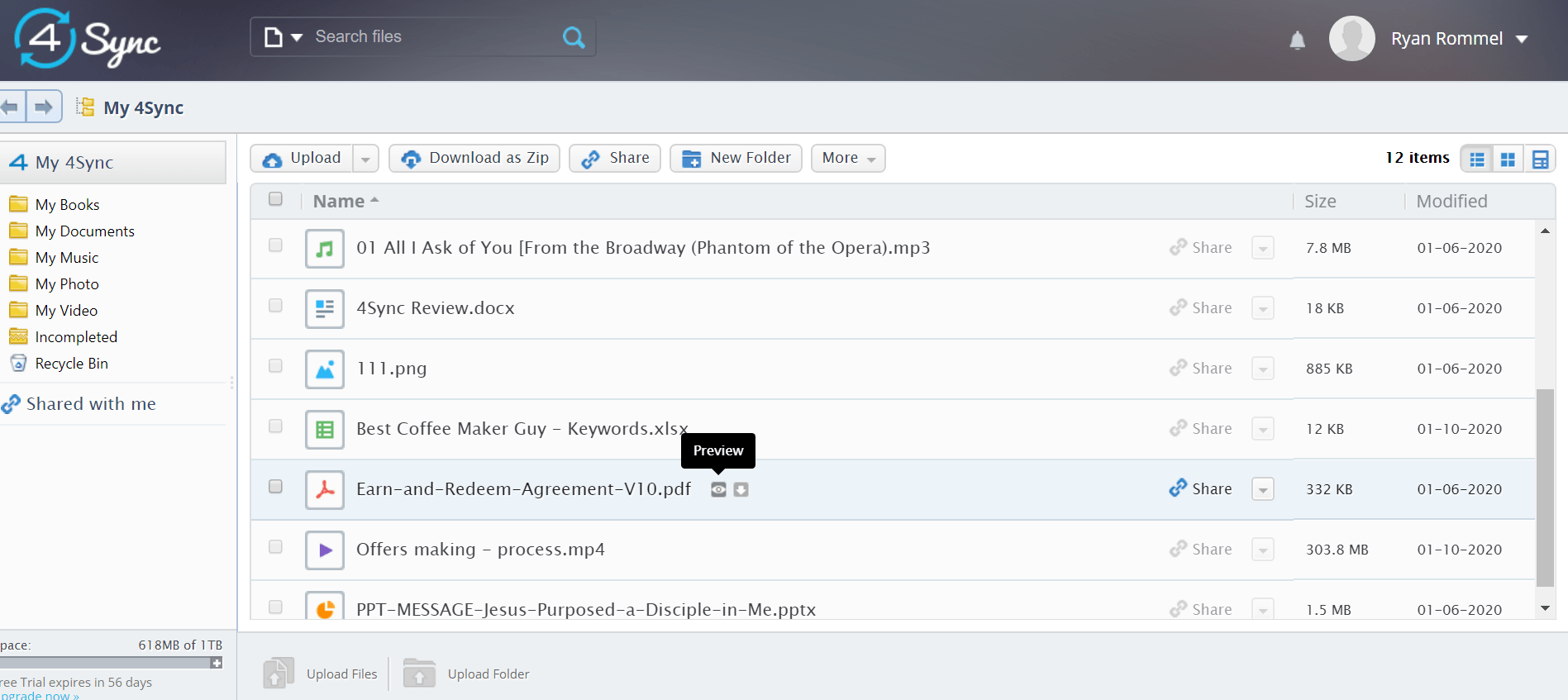Click the add storage space plus icon
Viewport: 1568px width, 700px height.
pos(217,663)
